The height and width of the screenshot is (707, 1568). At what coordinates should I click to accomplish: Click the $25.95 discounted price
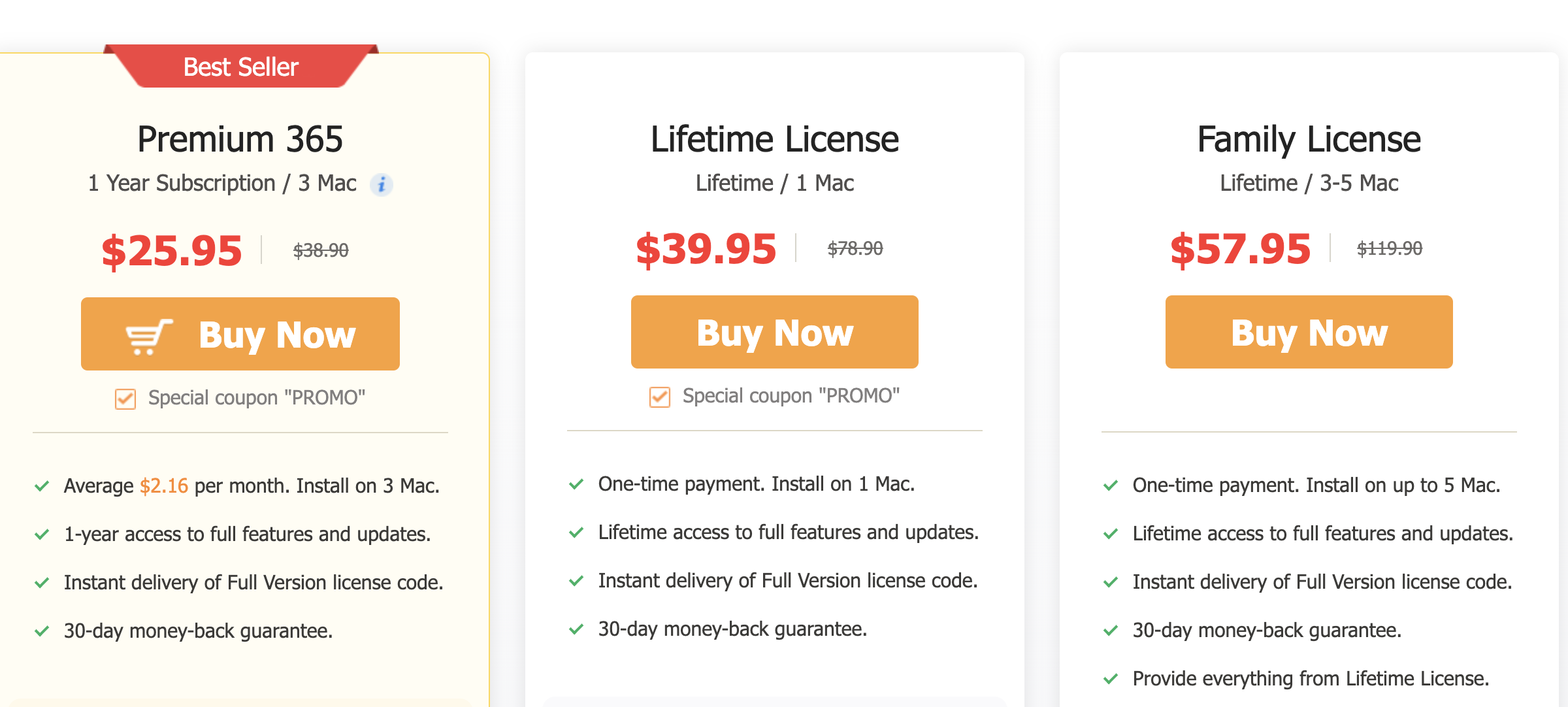coord(172,251)
